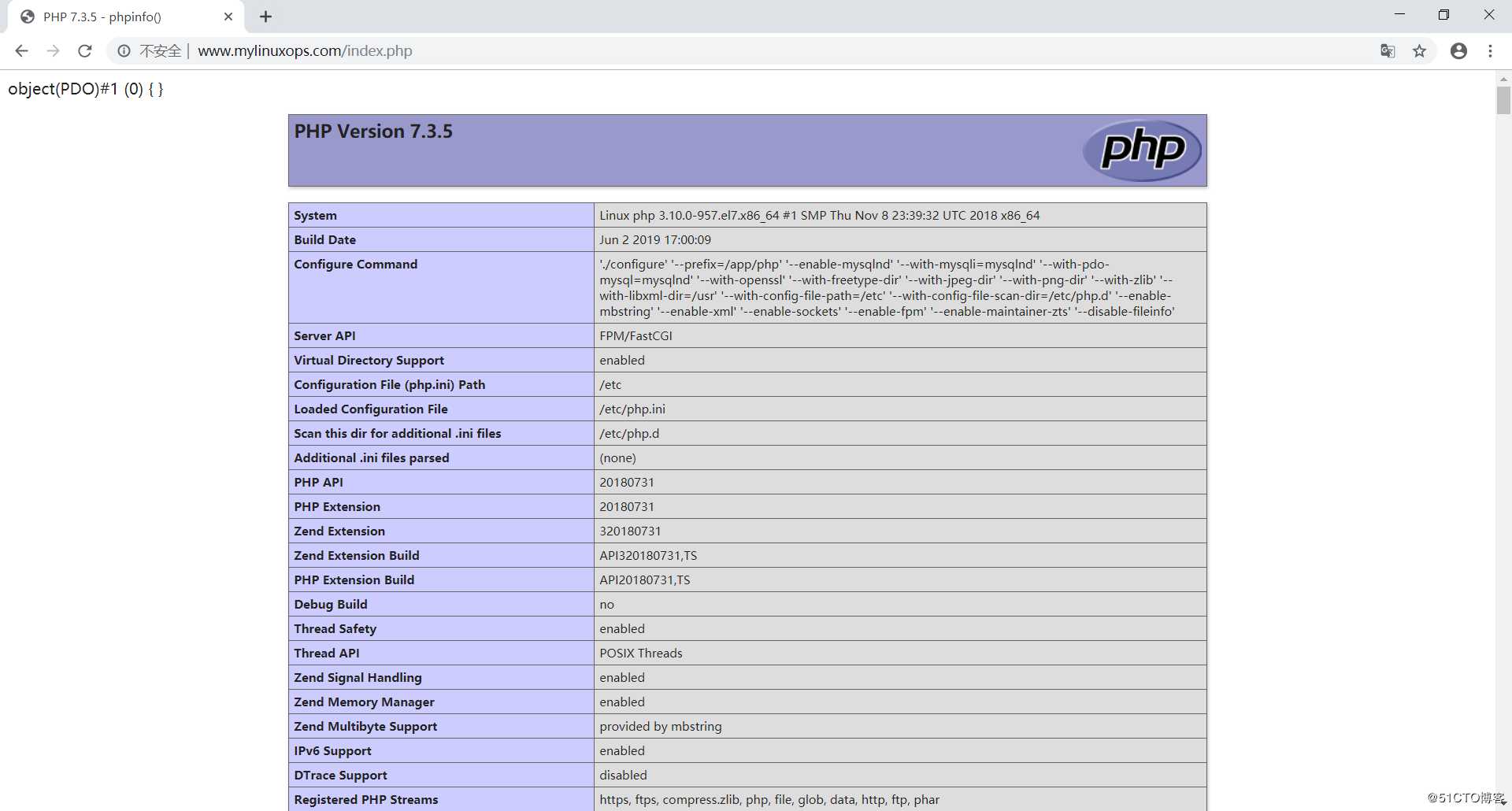Click the './configure' command value text
1512x811 pixels.
[x=887, y=288]
